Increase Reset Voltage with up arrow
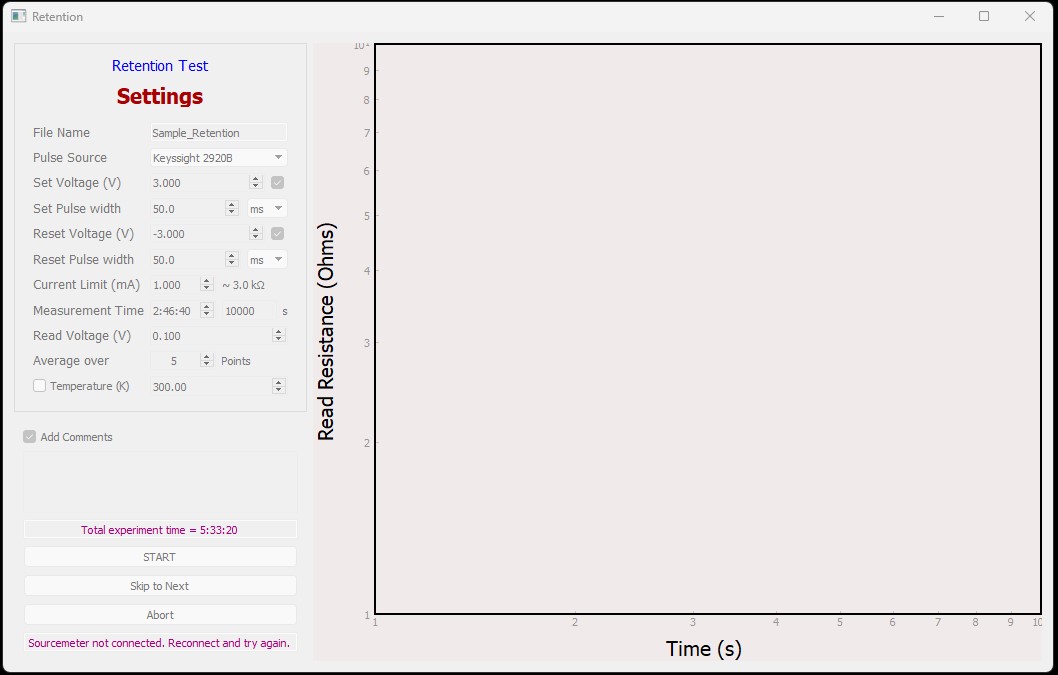The width and height of the screenshot is (1058, 675). 255,230
